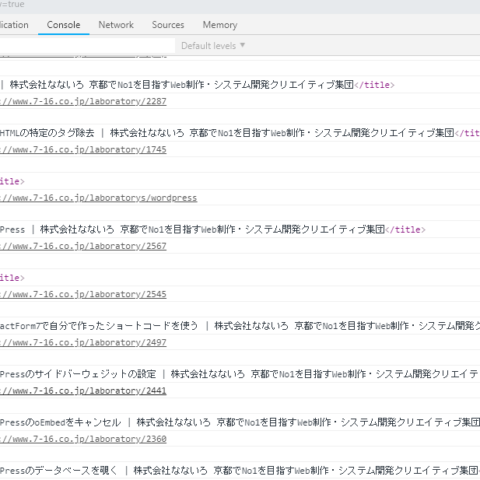Open the Sources tab
Image resolution: width=480 pixels, height=480 pixels.
(x=168, y=25)
